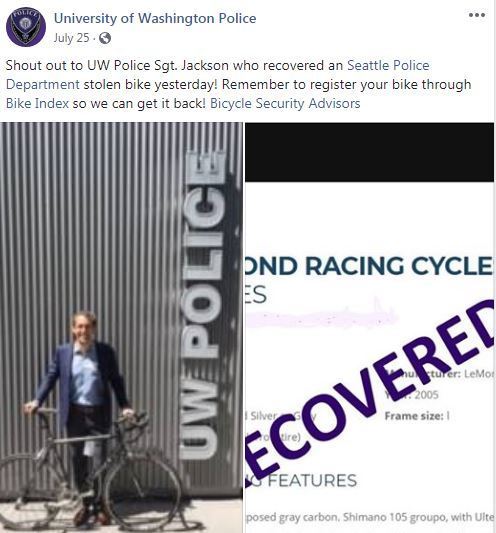Click the vertical UW POLICE sign in photo
The image size is (496, 533).
(202, 306)
